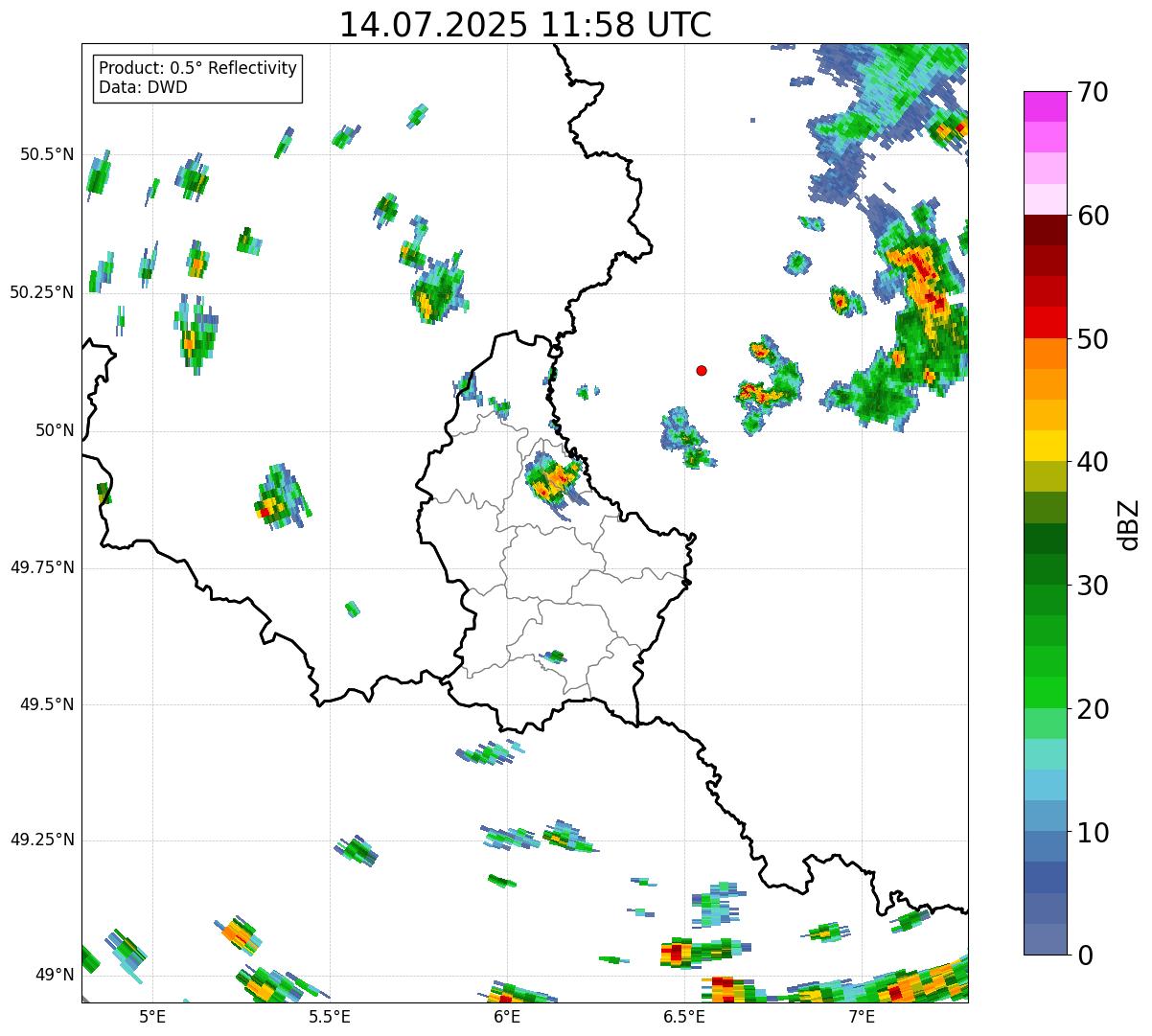The image size is (1152, 1036).
Task: Click the red station marker dot
Action: click(702, 370)
